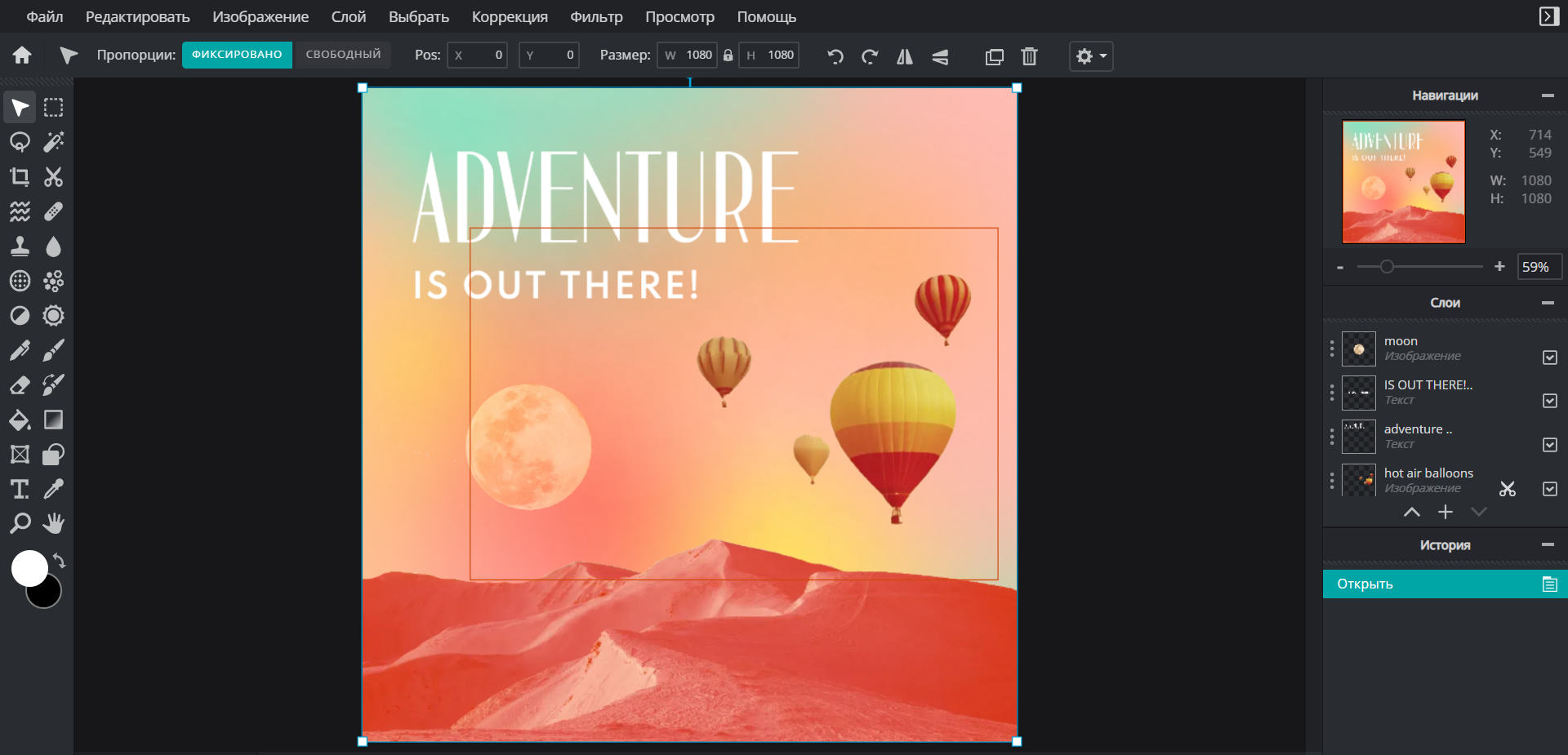Open the Файл menu
The width and height of the screenshot is (1568, 755).
[45, 16]
